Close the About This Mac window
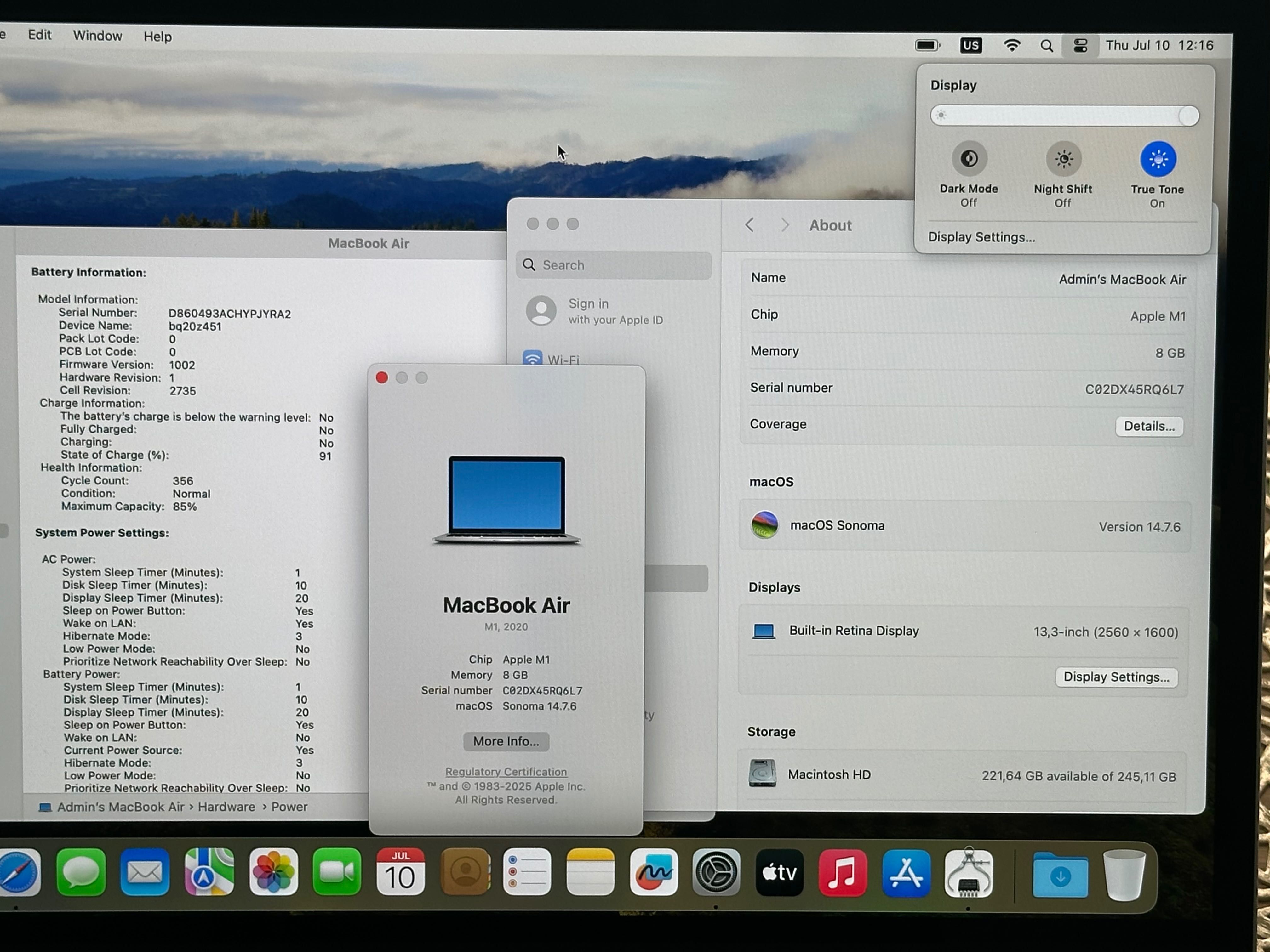Viewport: 1270px width, 952px height. [382, 377]
